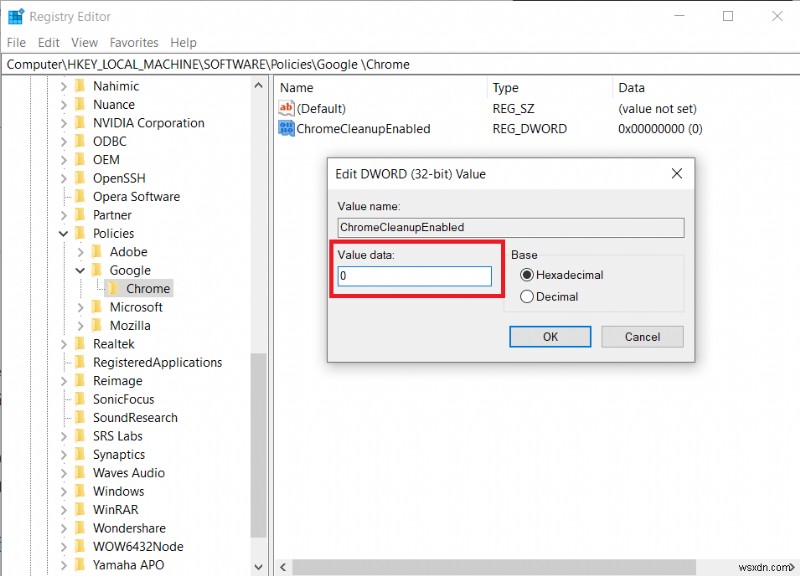The image size is (800, 576).
Task: Confirm the DWORD edit with OK
Action: tap(550, 337)
